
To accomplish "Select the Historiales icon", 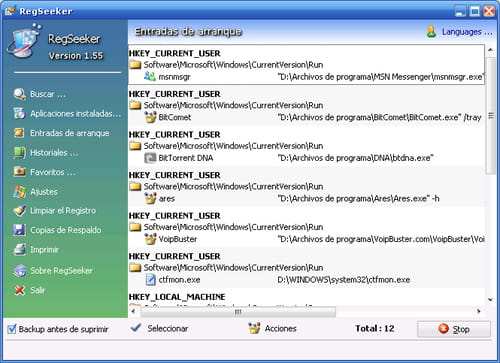I will coord(19,152).
